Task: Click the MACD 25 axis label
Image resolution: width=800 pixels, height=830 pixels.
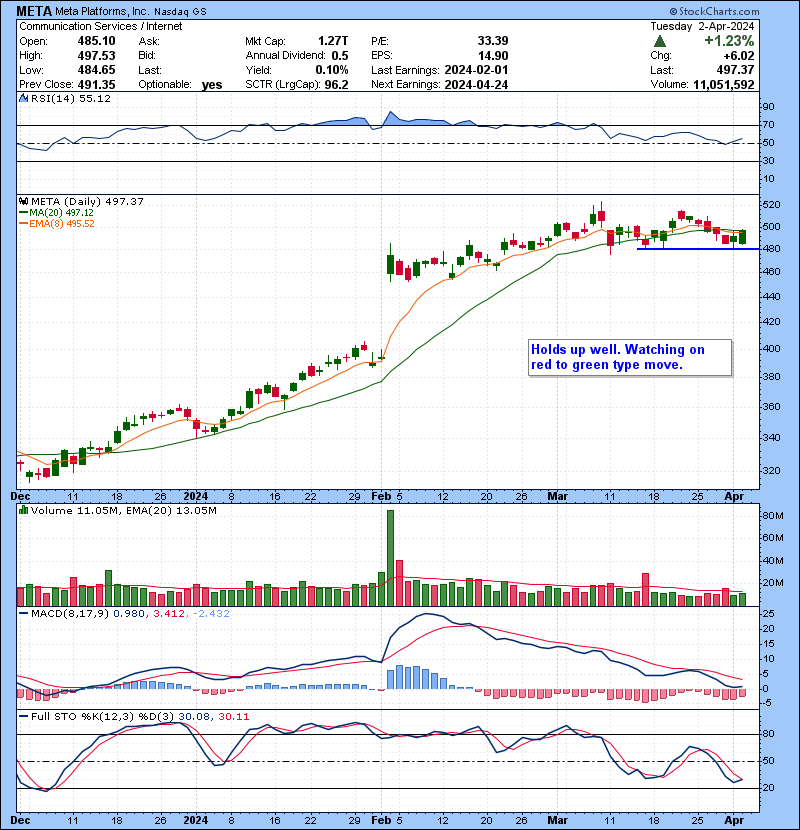Action: coord(768,614)
